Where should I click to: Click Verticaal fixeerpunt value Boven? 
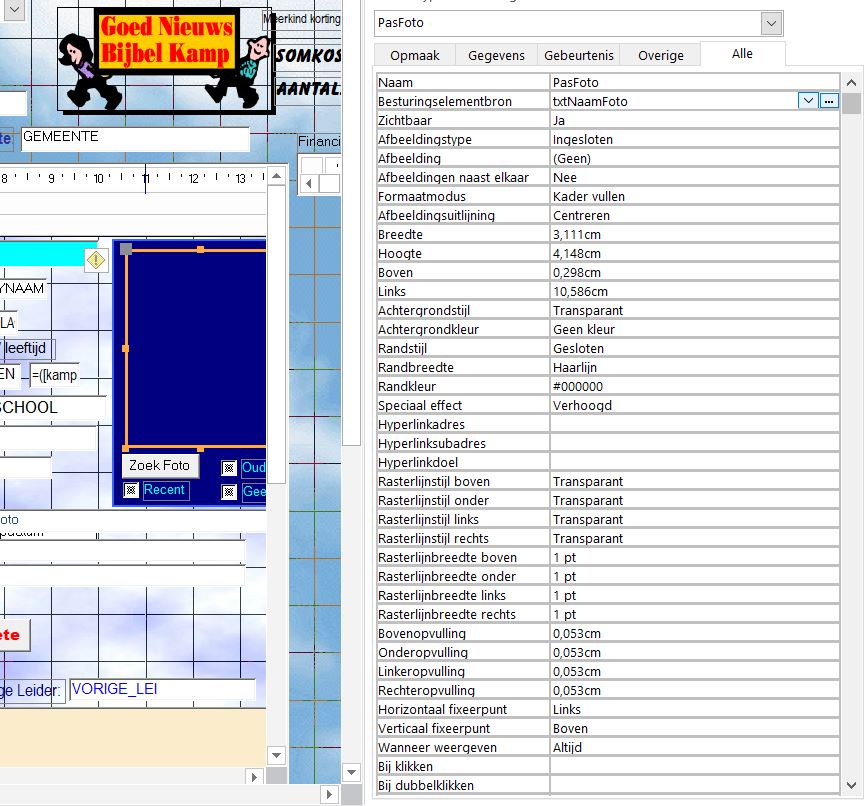point(694,728)
